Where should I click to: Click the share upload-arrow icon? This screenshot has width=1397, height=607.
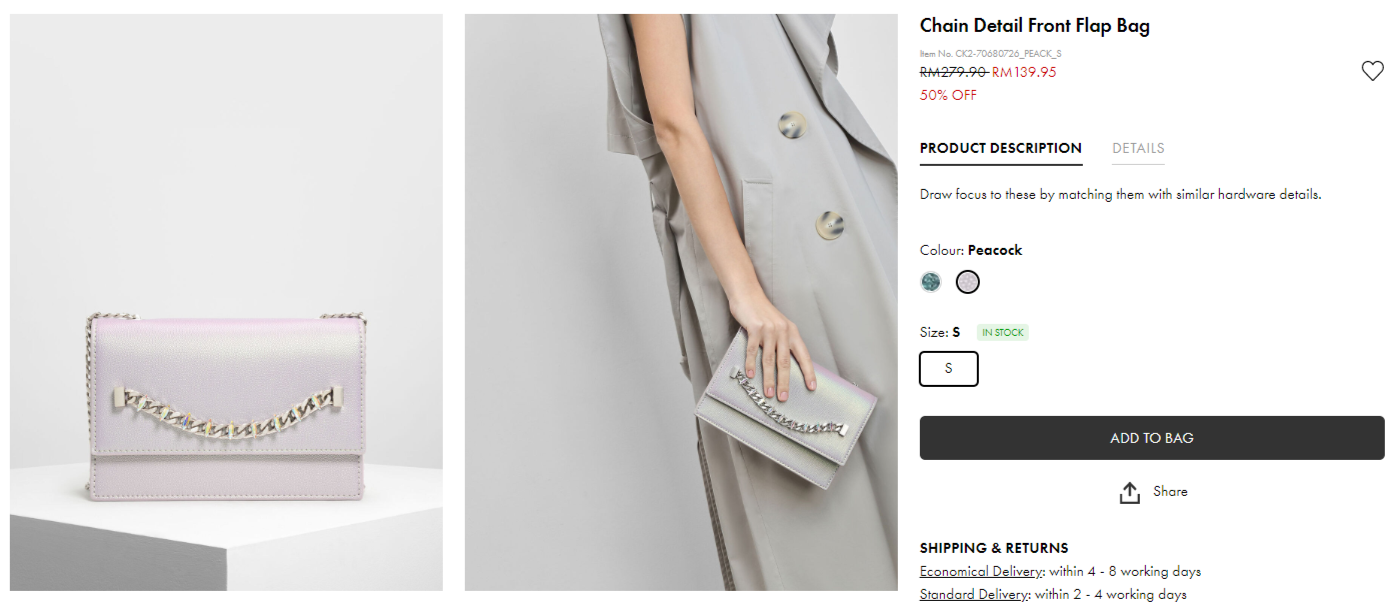1130,493
